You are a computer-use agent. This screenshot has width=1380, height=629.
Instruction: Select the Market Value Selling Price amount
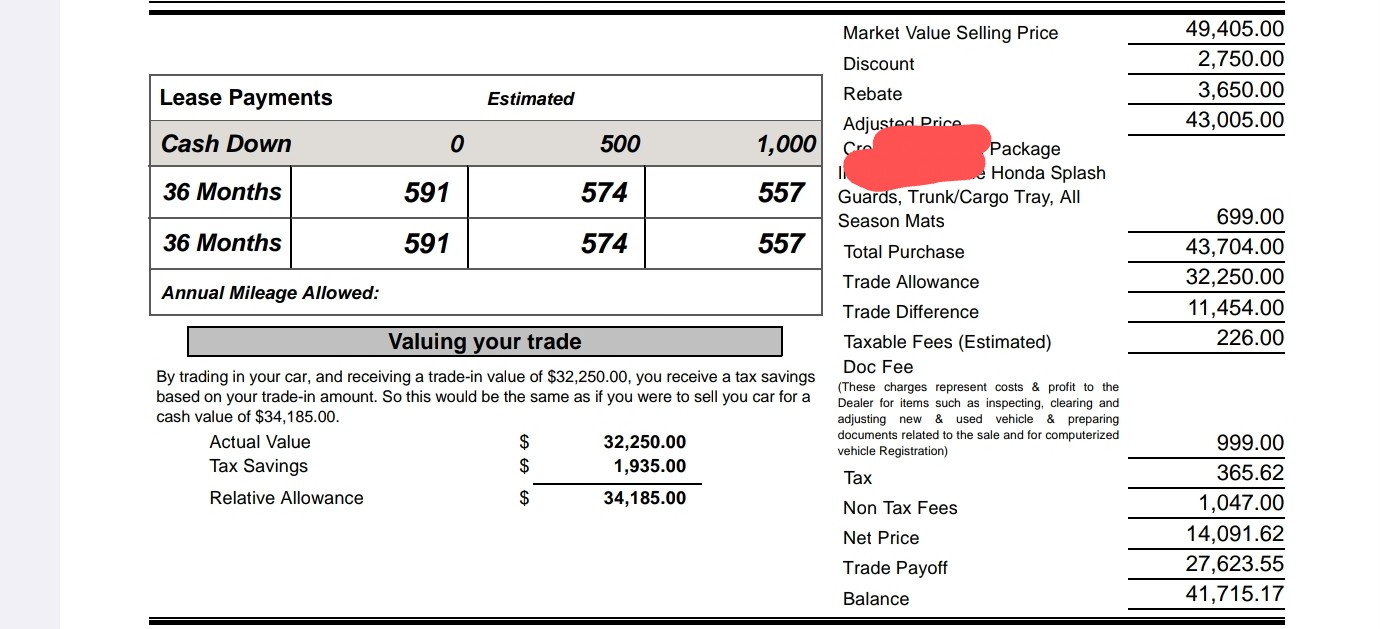click(x=1234, y=29)
